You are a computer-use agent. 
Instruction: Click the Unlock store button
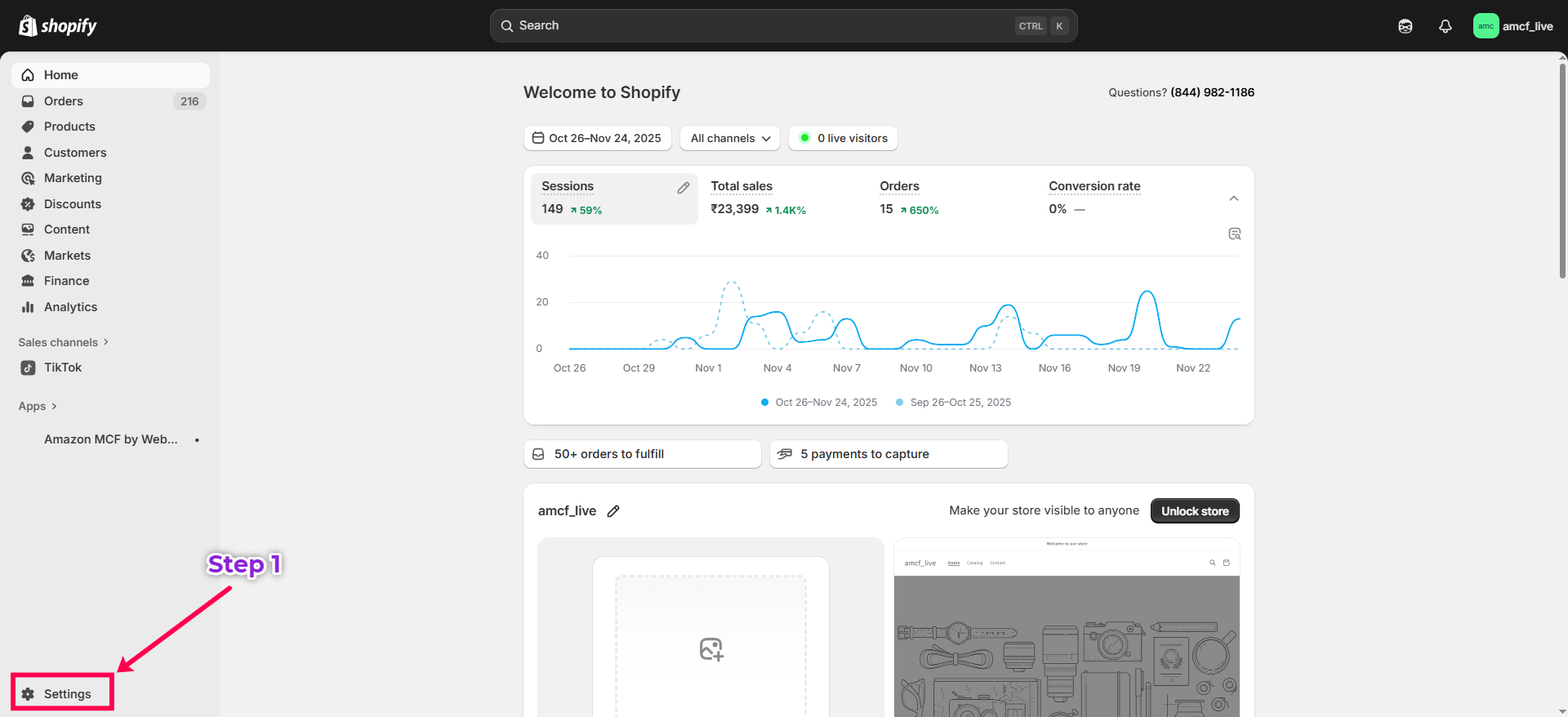(x=1194, y=511)
